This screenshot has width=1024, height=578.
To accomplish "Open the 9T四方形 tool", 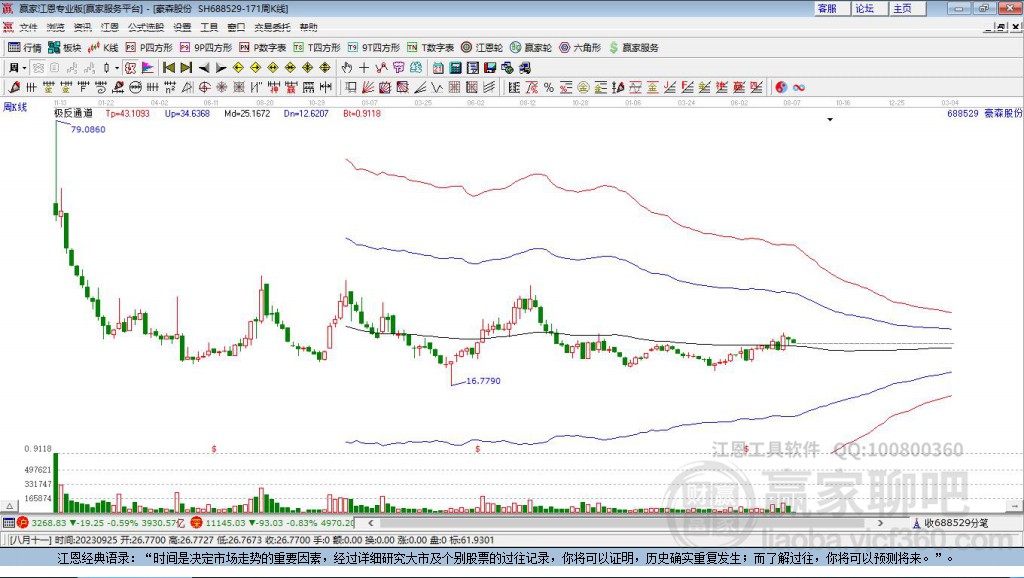I will [x=374, y=48].
